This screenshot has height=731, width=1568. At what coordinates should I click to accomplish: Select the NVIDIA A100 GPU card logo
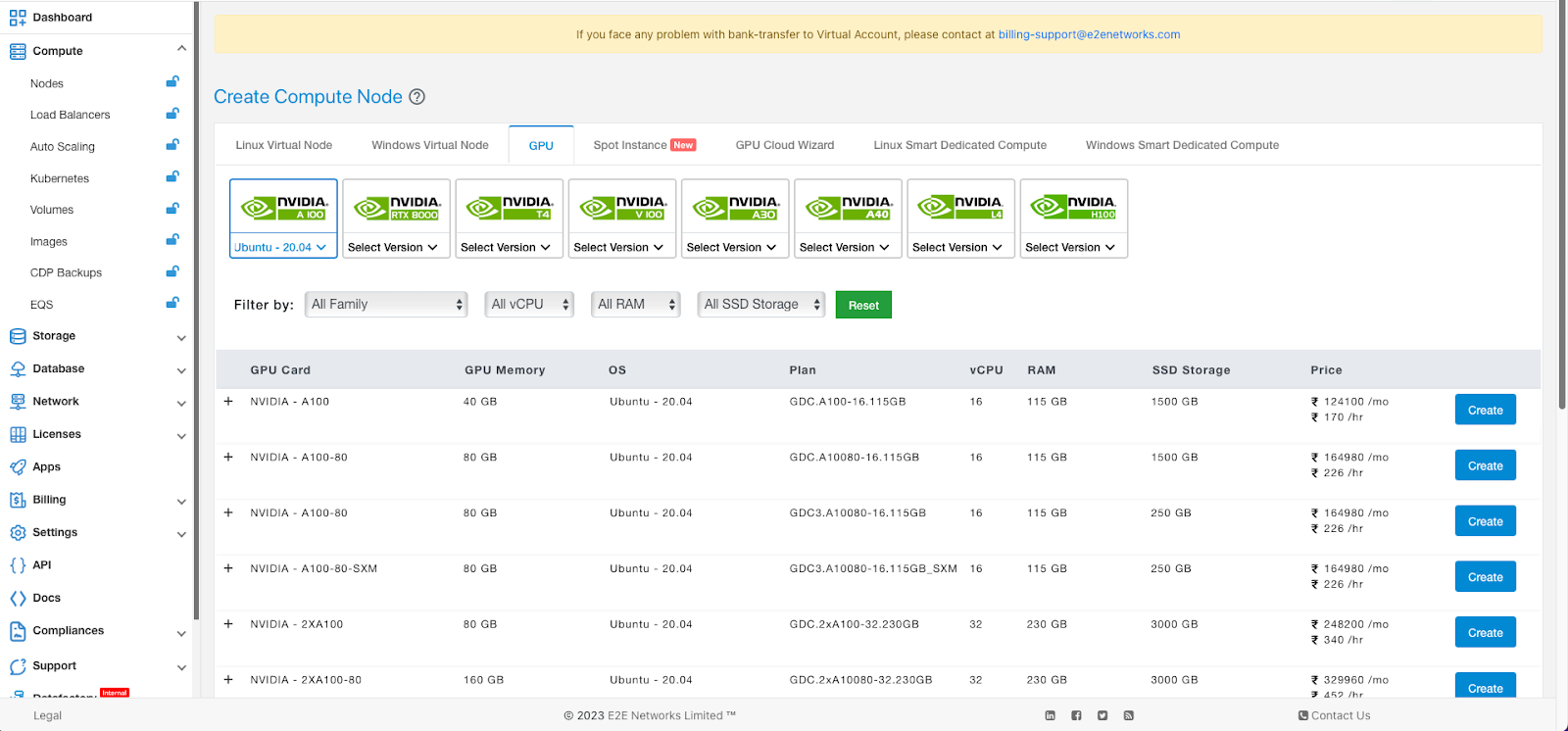[x=284, y=208]
